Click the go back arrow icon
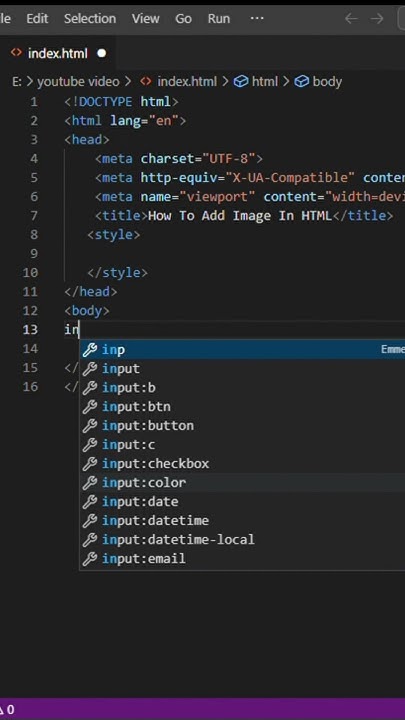This screenshot has width=405, height=720. 351,19
